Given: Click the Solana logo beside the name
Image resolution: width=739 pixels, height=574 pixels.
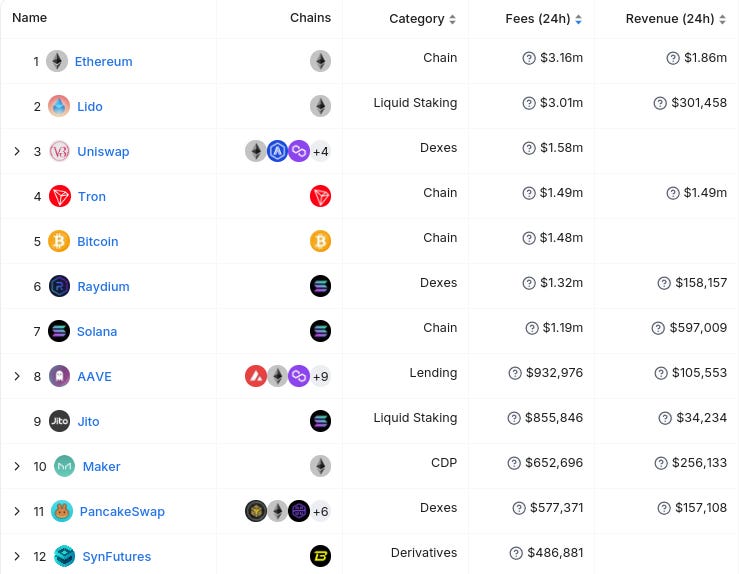Looking at the screenshot, I should point(59,331).
